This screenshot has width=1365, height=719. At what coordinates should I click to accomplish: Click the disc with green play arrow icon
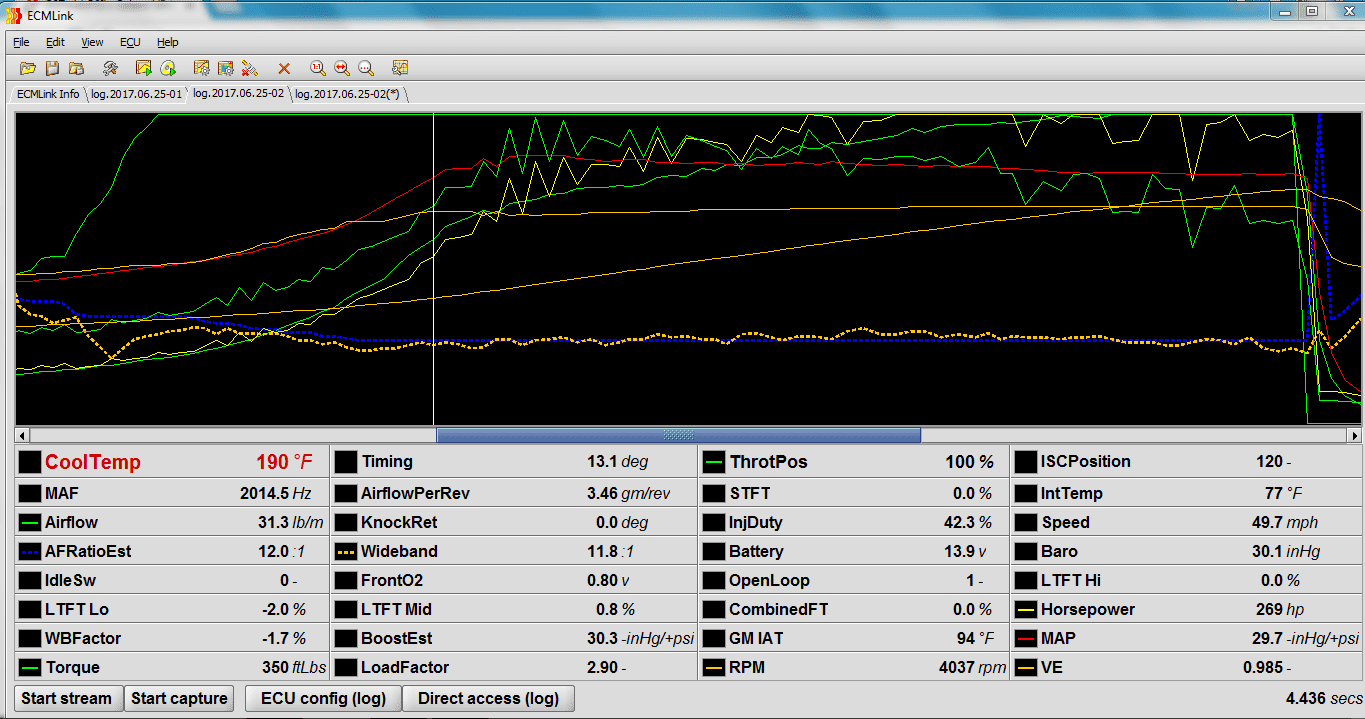[x=168, y=68]
